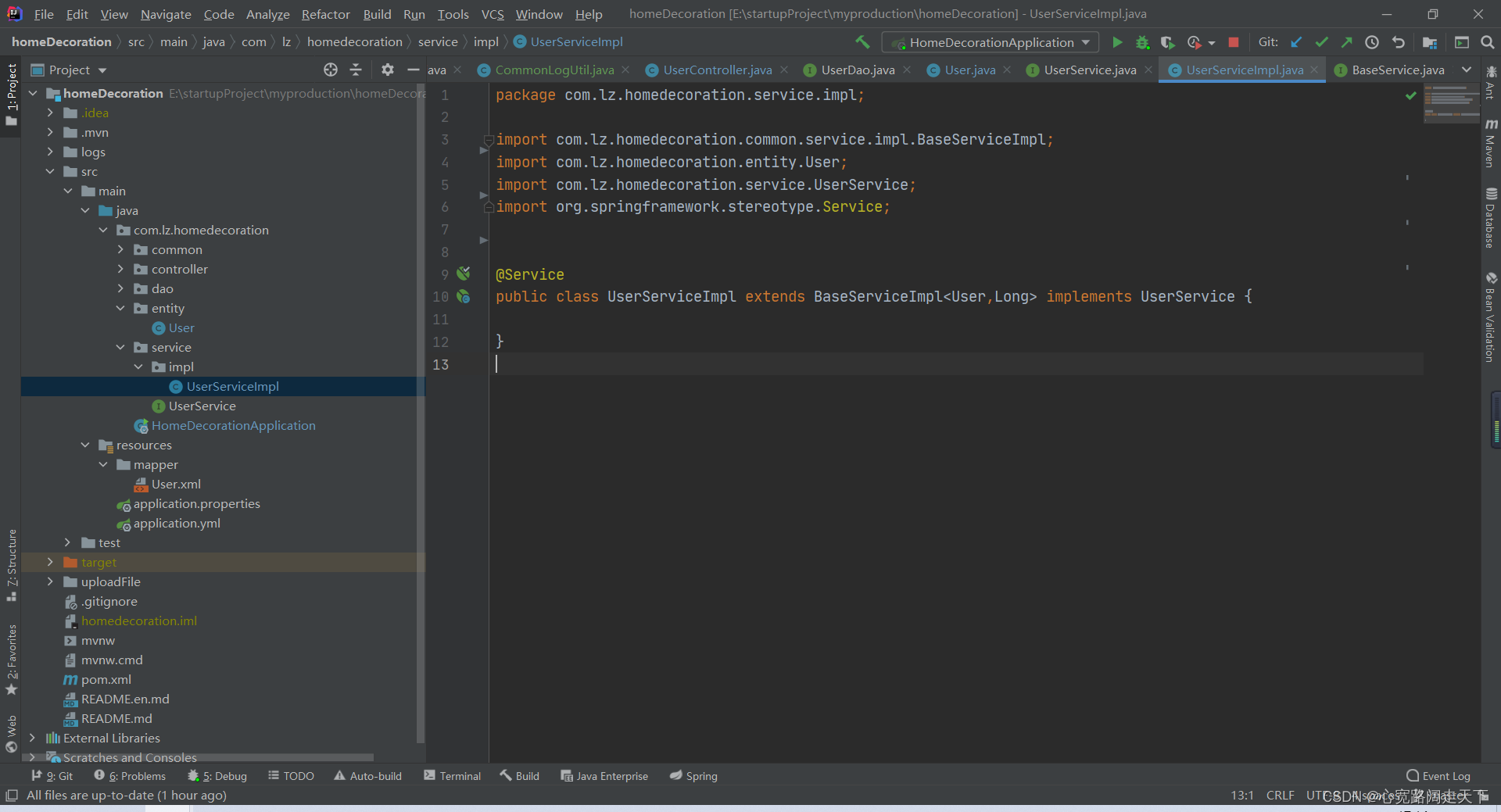Screen dimensions: 1501x812
Task: Click CRLF line separator in status bar
Action: pos(1280,796)
